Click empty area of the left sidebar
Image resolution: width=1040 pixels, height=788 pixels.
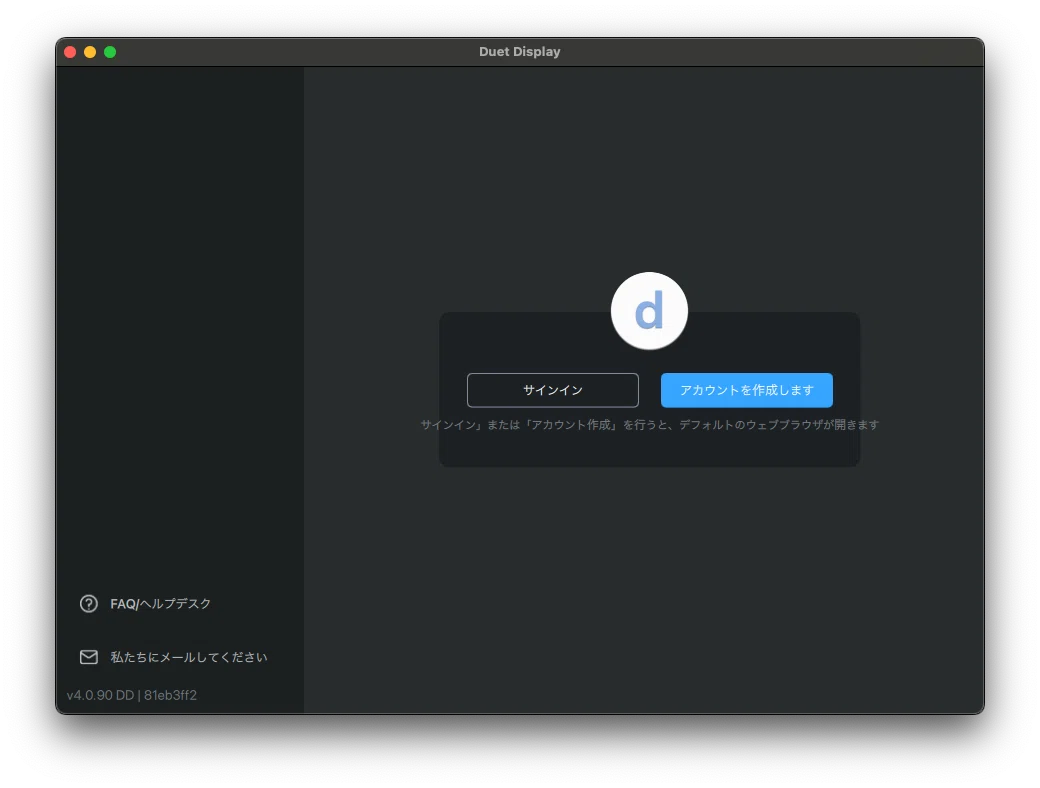pos(180,298)
